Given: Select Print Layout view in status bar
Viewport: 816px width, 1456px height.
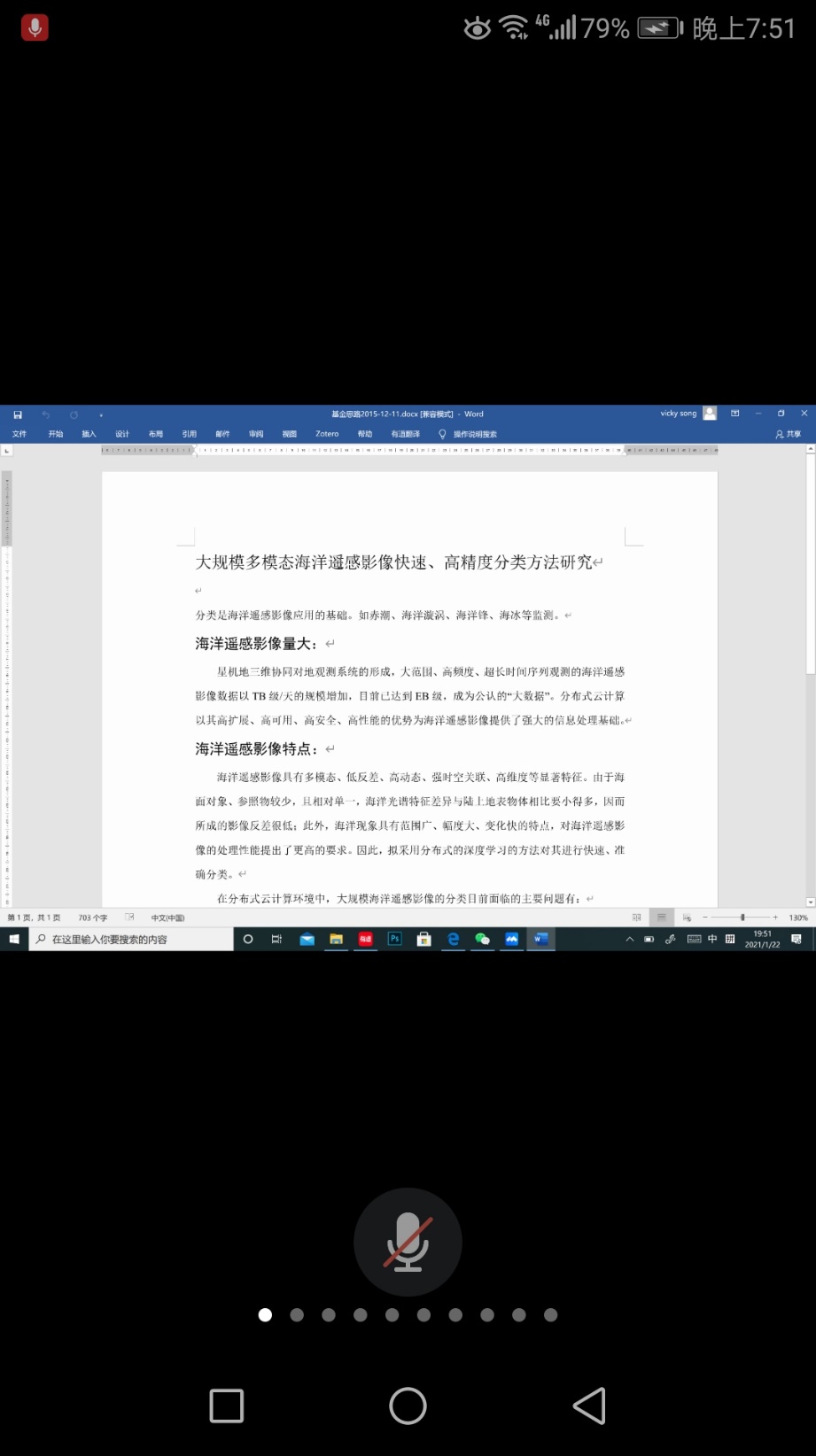Looking at the screenshot, I should [661, 918].
